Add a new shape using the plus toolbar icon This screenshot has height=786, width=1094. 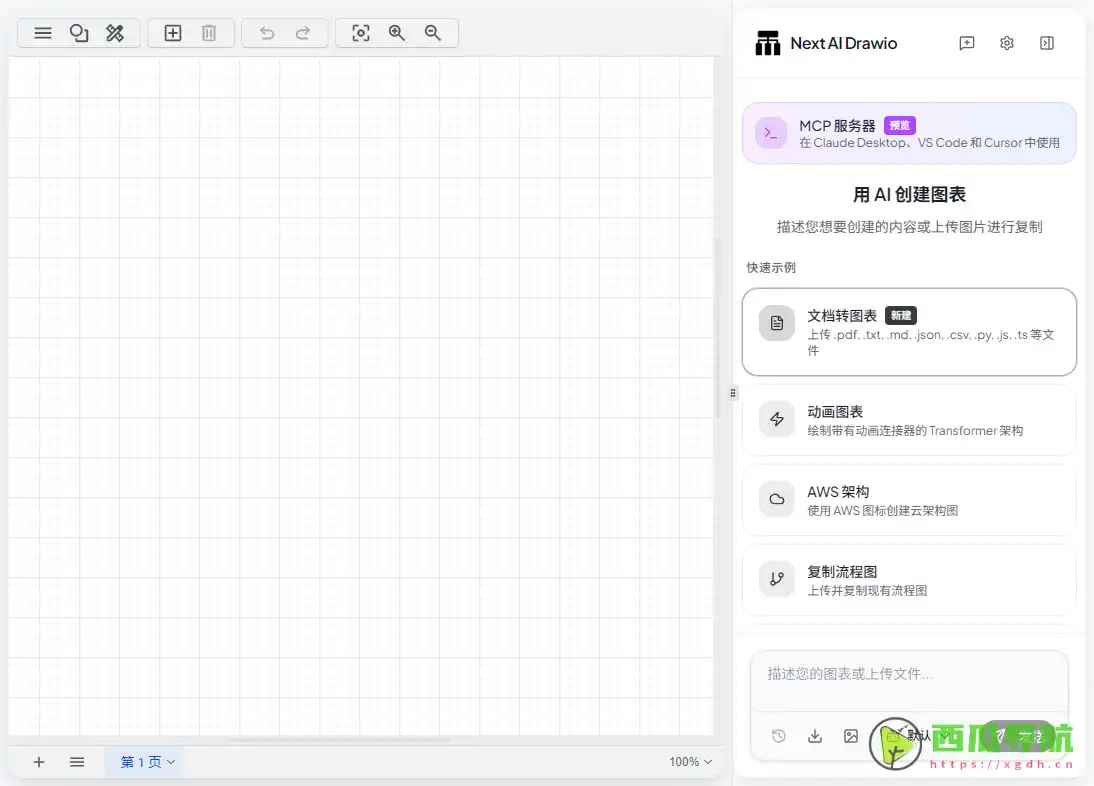click(172, 32)
